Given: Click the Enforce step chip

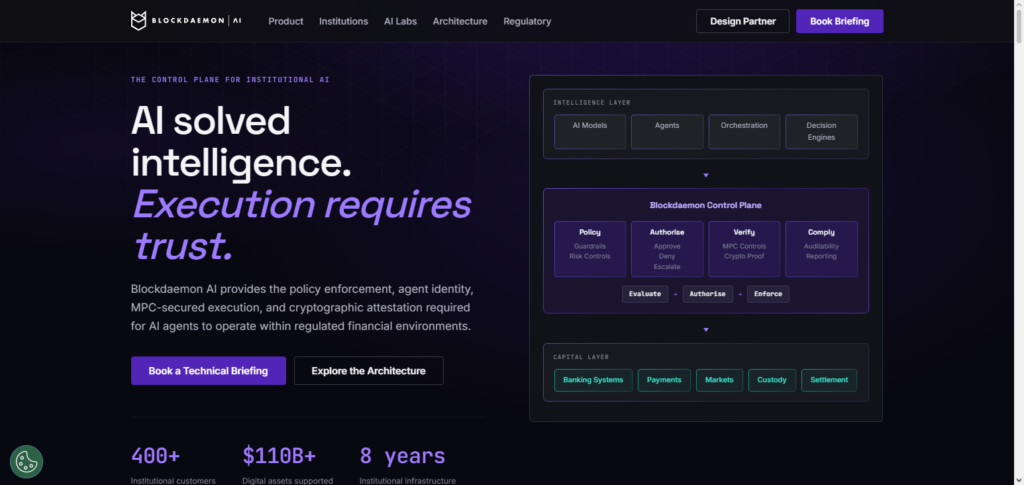Looking at the screenshot, I should 768,294.
